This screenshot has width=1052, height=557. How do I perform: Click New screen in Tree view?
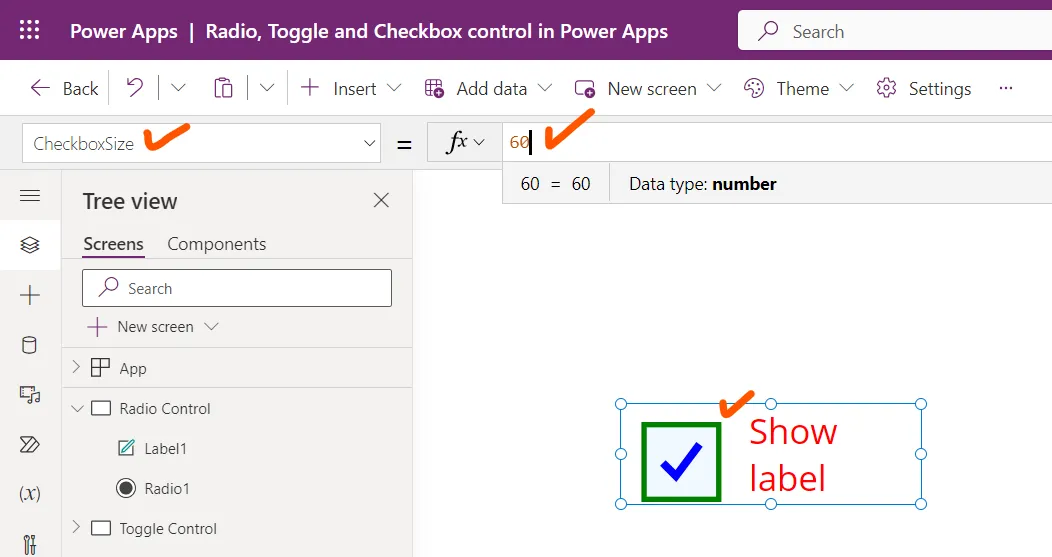140,327
